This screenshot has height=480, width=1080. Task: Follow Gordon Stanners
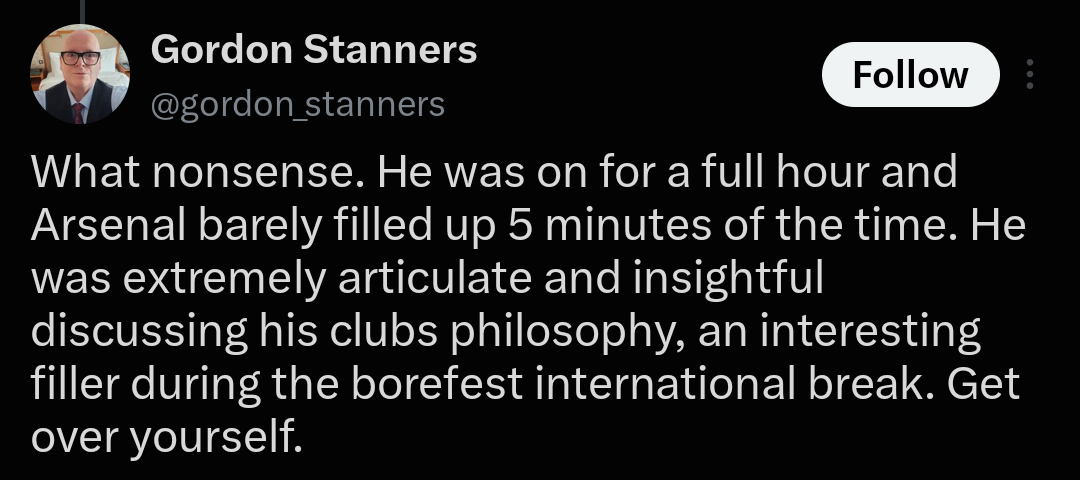911,74
